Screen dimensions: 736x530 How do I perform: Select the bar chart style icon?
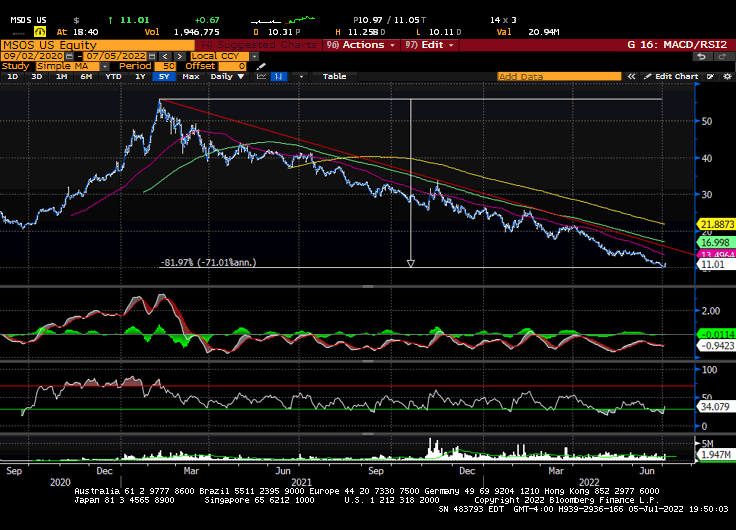pyautogui.click(x=279, y=77)
